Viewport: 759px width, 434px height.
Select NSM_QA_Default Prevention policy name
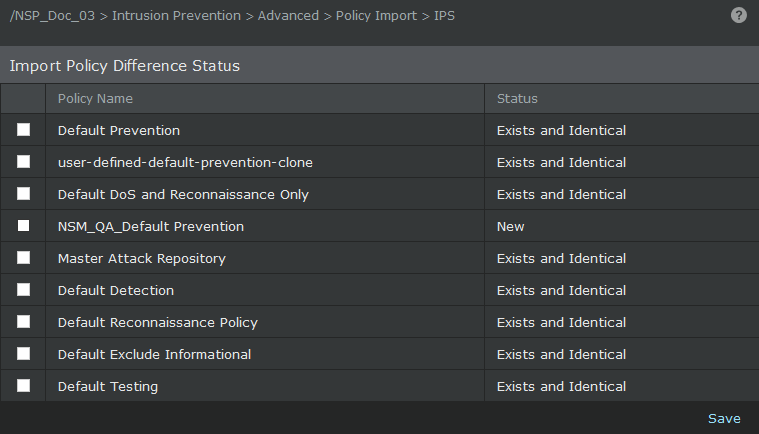point(151,226)
